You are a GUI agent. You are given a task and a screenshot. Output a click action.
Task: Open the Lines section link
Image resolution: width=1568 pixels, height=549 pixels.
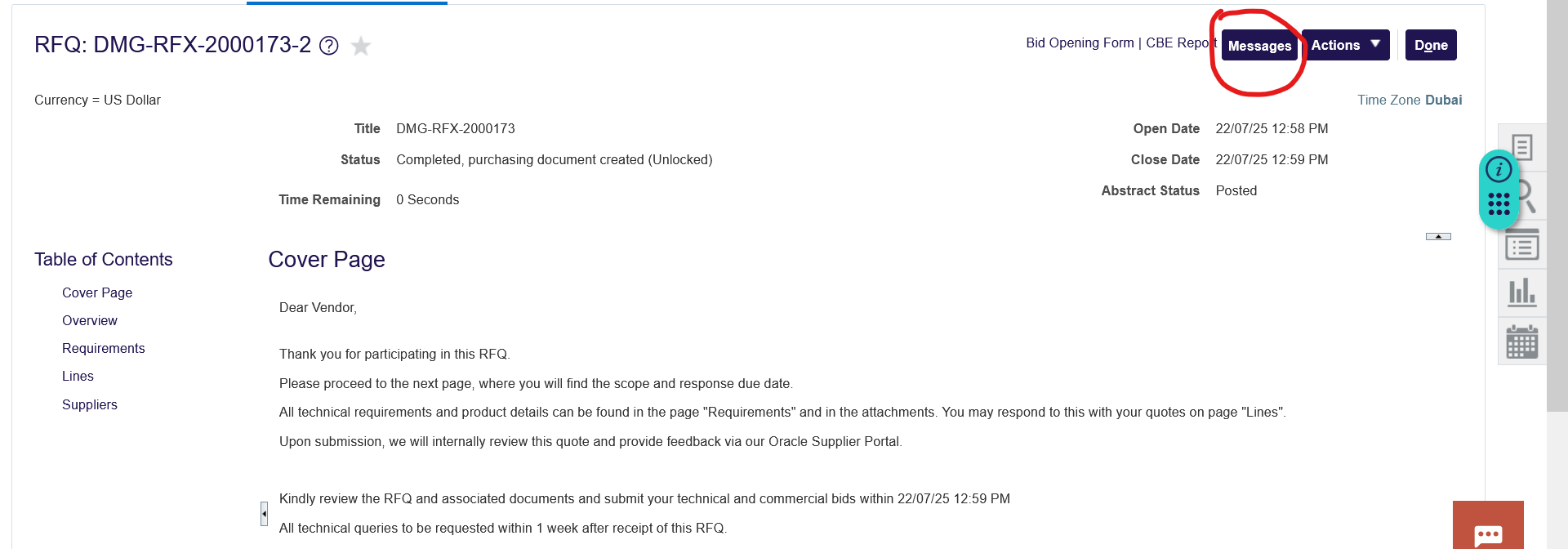(78, 376)
